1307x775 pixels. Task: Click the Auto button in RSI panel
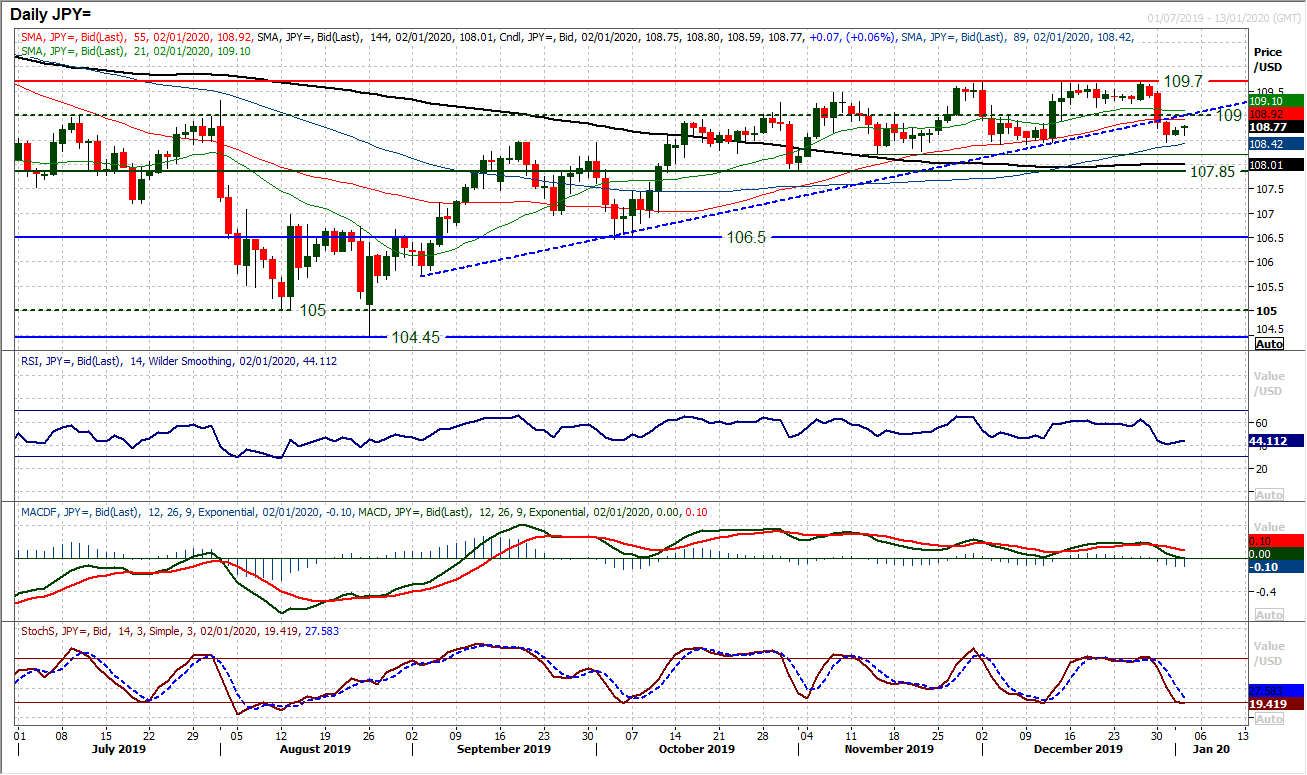pos(1268,495)
